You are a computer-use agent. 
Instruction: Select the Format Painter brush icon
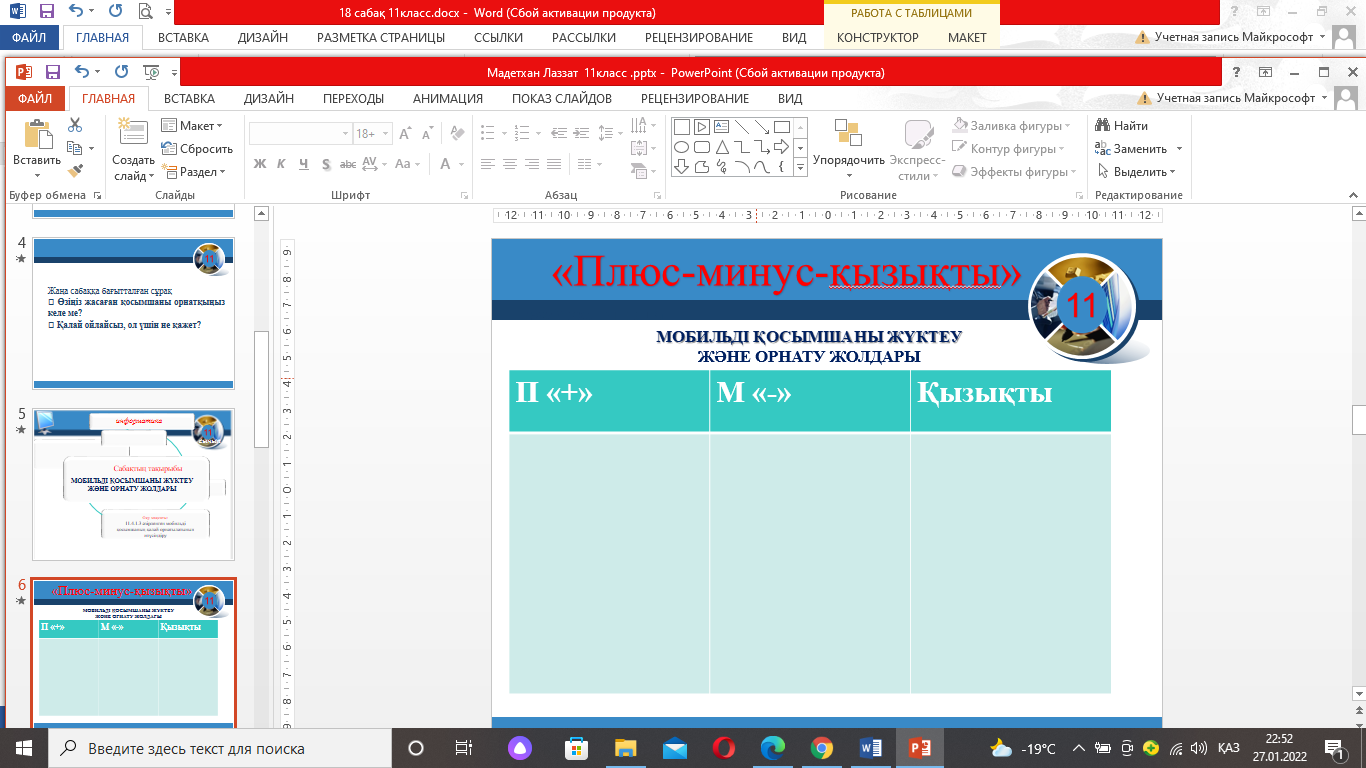click(x=75, y=170)
